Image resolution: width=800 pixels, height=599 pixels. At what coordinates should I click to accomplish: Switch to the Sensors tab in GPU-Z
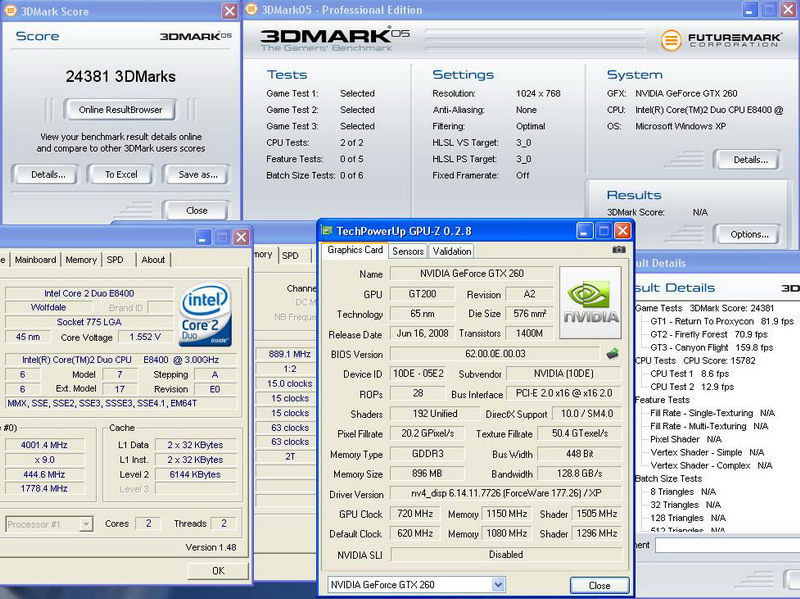pyautogui.click(x=408, y=251)
